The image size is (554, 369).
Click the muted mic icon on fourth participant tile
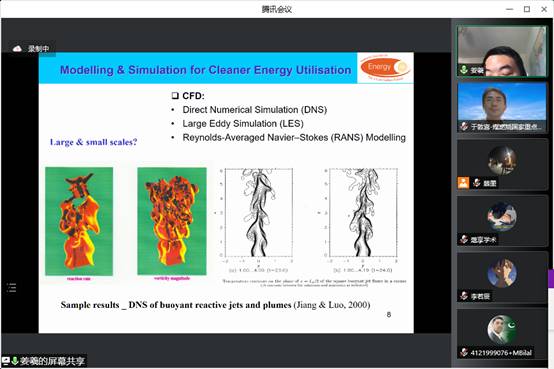point(464,239)
